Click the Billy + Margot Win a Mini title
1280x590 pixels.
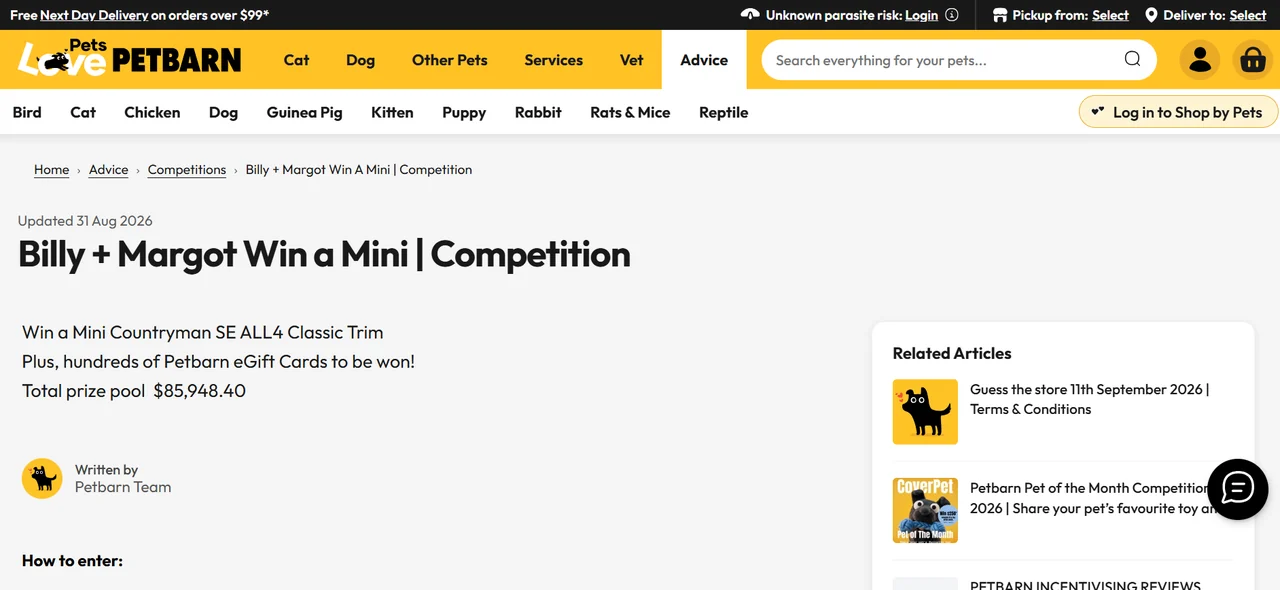[x=324, y=255]
